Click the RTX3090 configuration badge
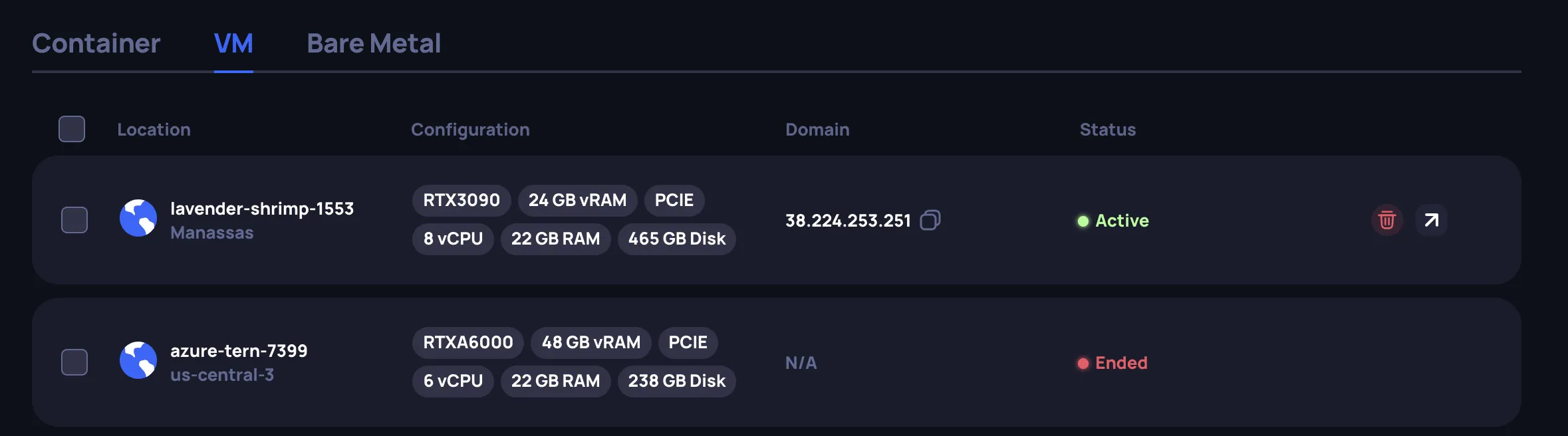The width and height of the screenshot is (1568, 436). click(461, 200)
